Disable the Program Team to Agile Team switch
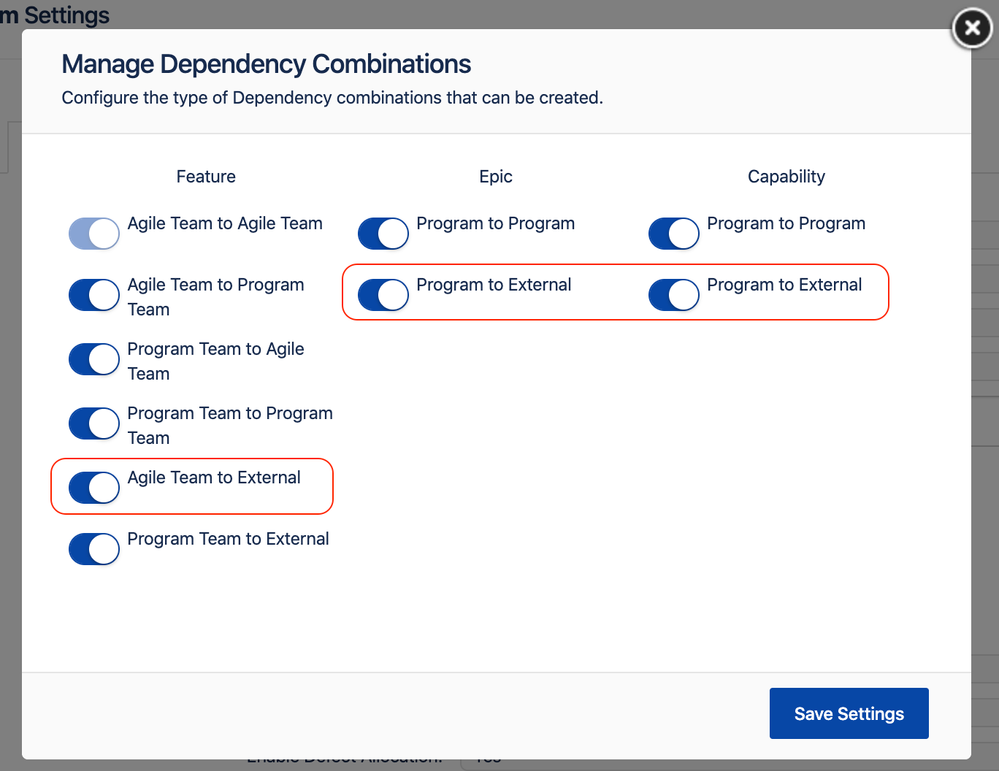 pyautogui.click(x=94, y=360)
